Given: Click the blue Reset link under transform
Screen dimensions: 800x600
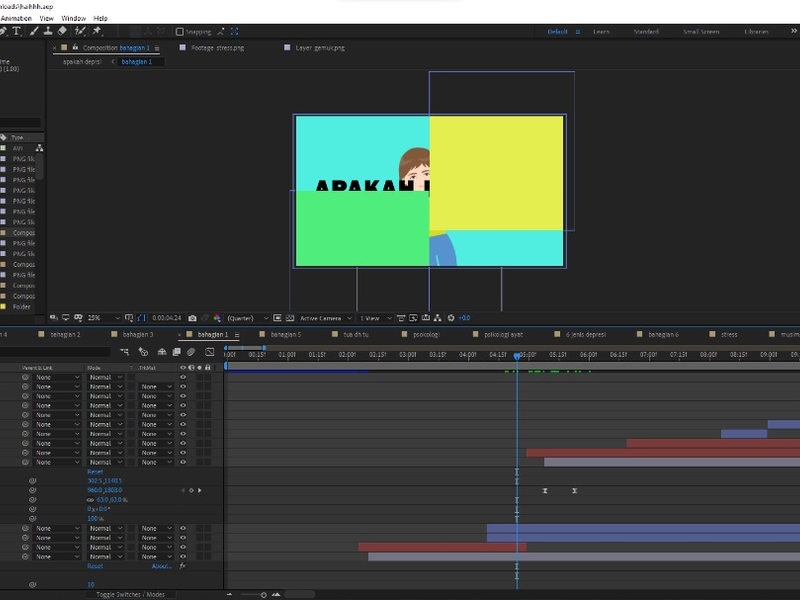Looking at the screenshot, I should [95, 471].
